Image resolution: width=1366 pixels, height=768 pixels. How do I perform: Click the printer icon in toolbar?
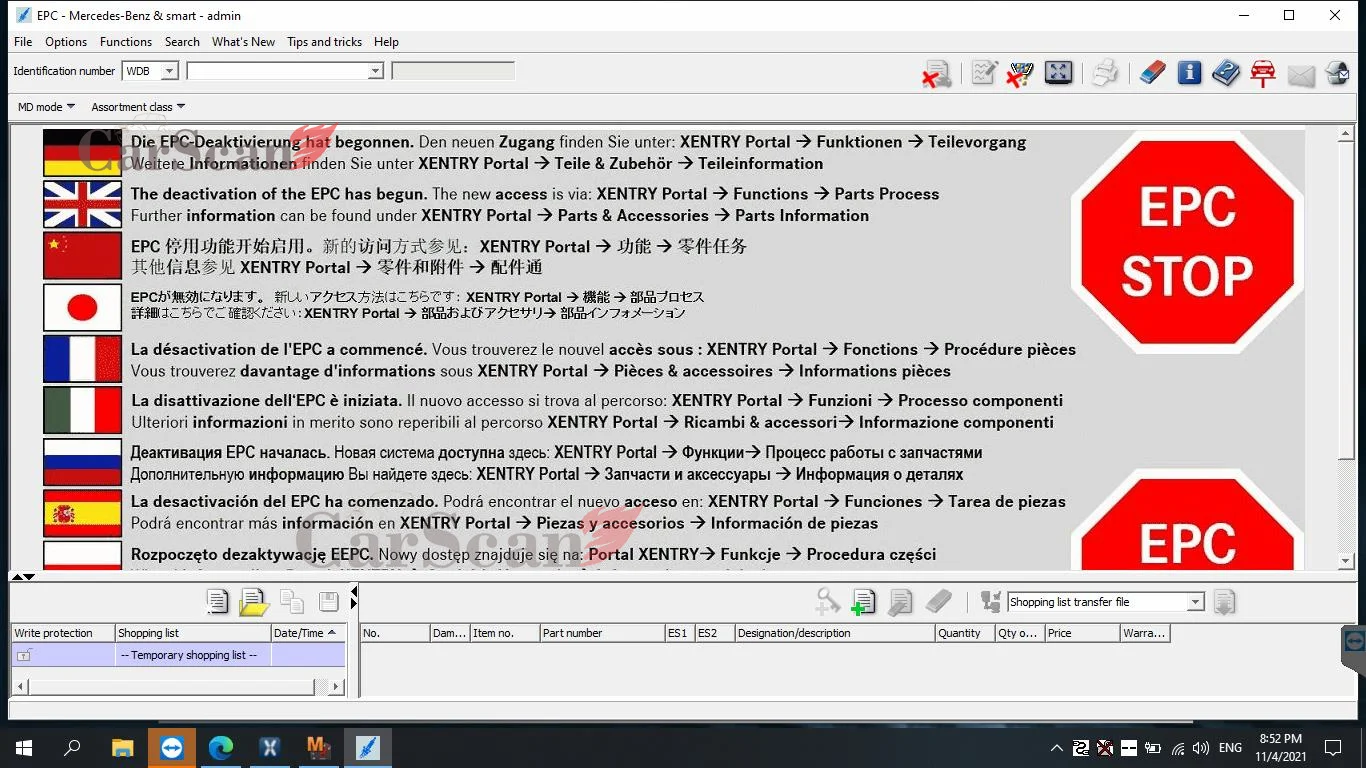(x=1104, y=73)
